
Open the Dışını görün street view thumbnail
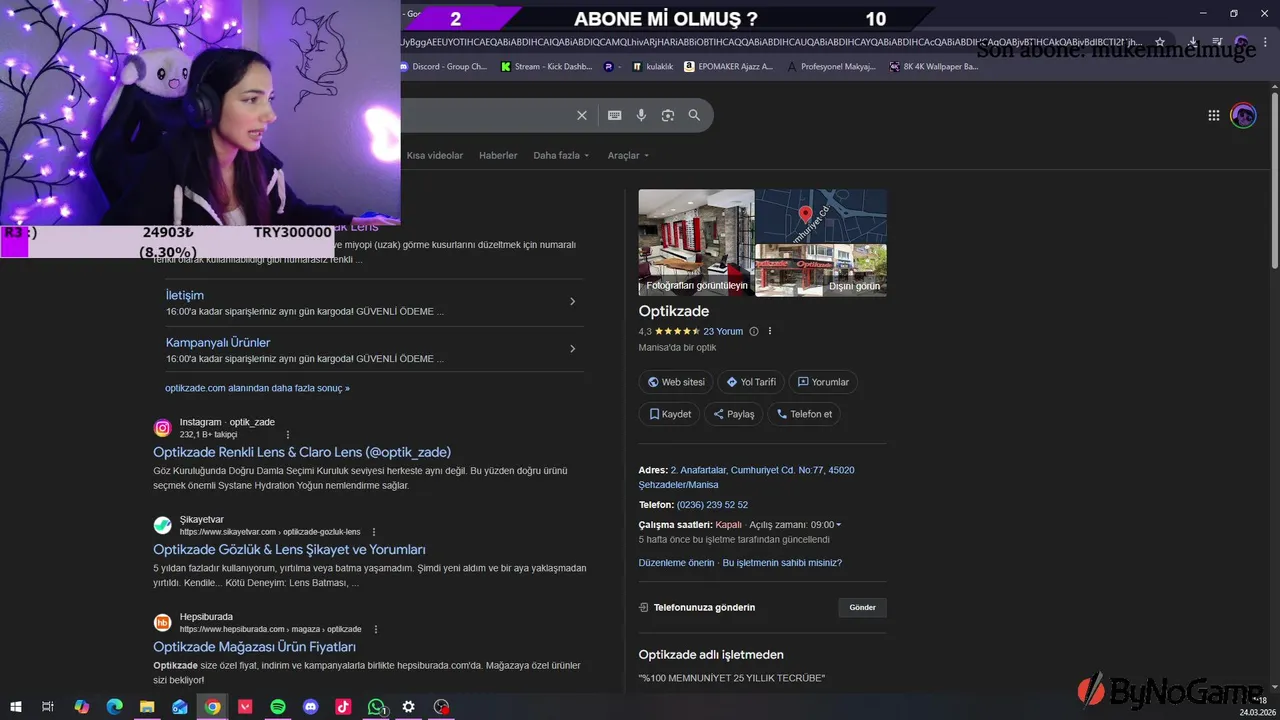[821, 270]
